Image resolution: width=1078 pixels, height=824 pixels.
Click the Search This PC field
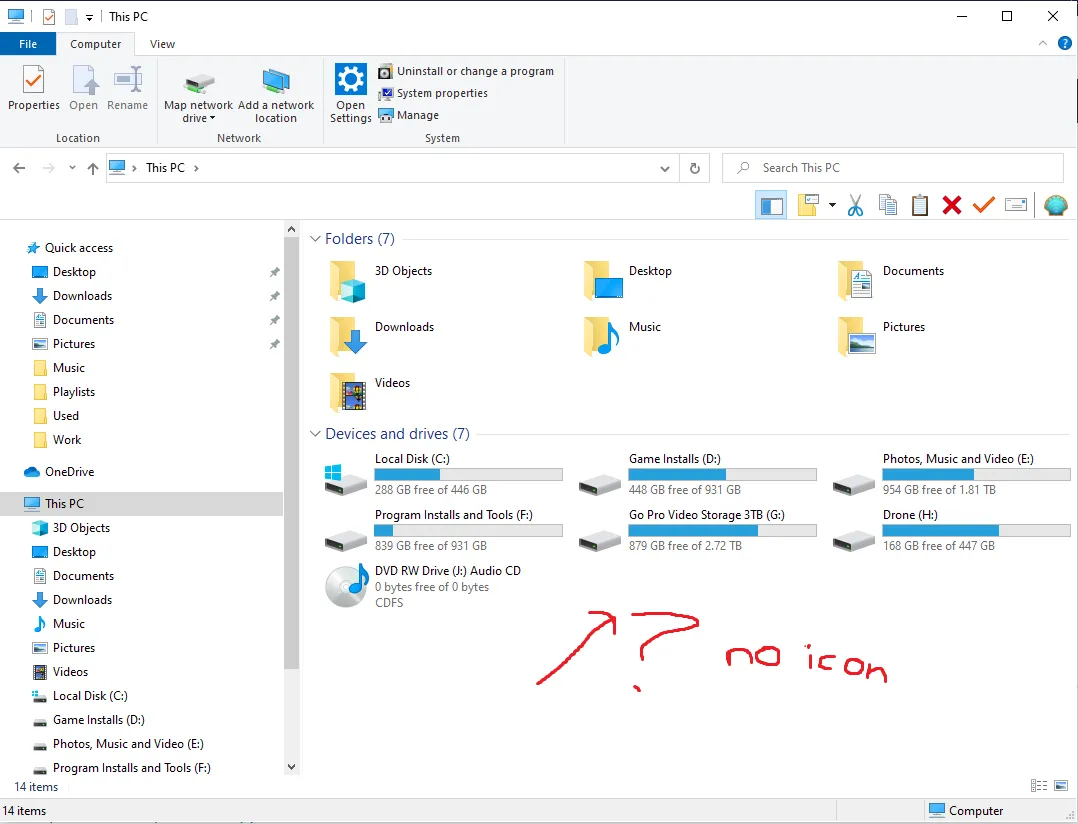893,168
